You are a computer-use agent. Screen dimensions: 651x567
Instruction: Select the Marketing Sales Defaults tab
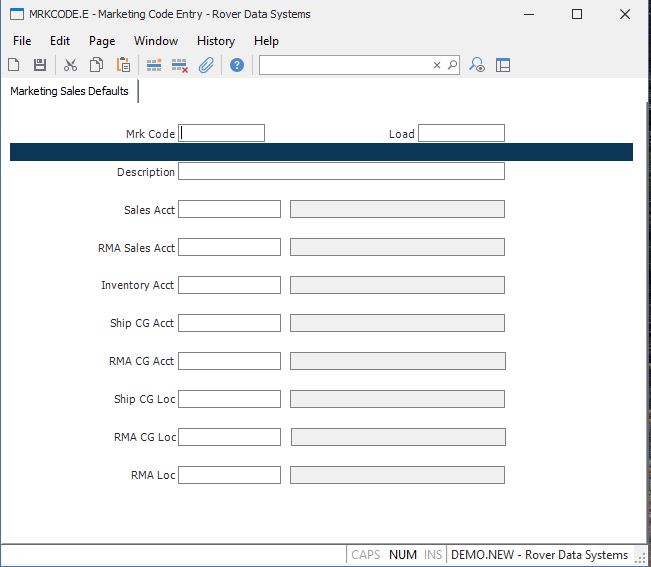coord(70,91)
